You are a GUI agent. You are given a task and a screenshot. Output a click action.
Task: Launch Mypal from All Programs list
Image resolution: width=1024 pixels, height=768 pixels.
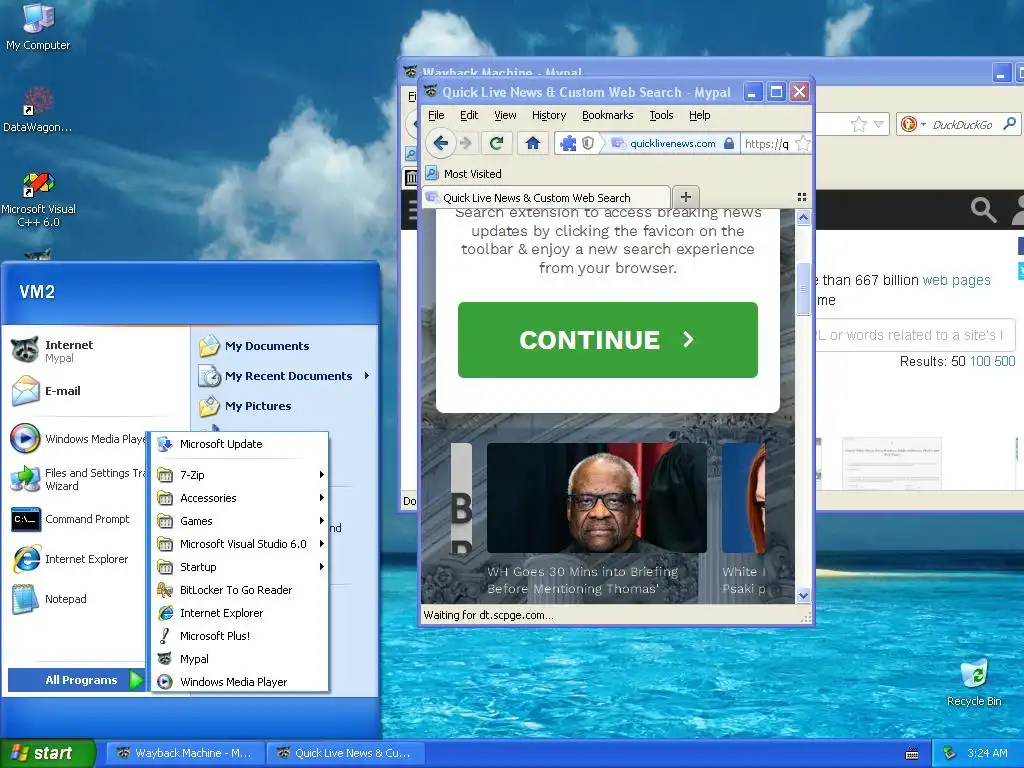pyautogui.click(x=240, y=659)
